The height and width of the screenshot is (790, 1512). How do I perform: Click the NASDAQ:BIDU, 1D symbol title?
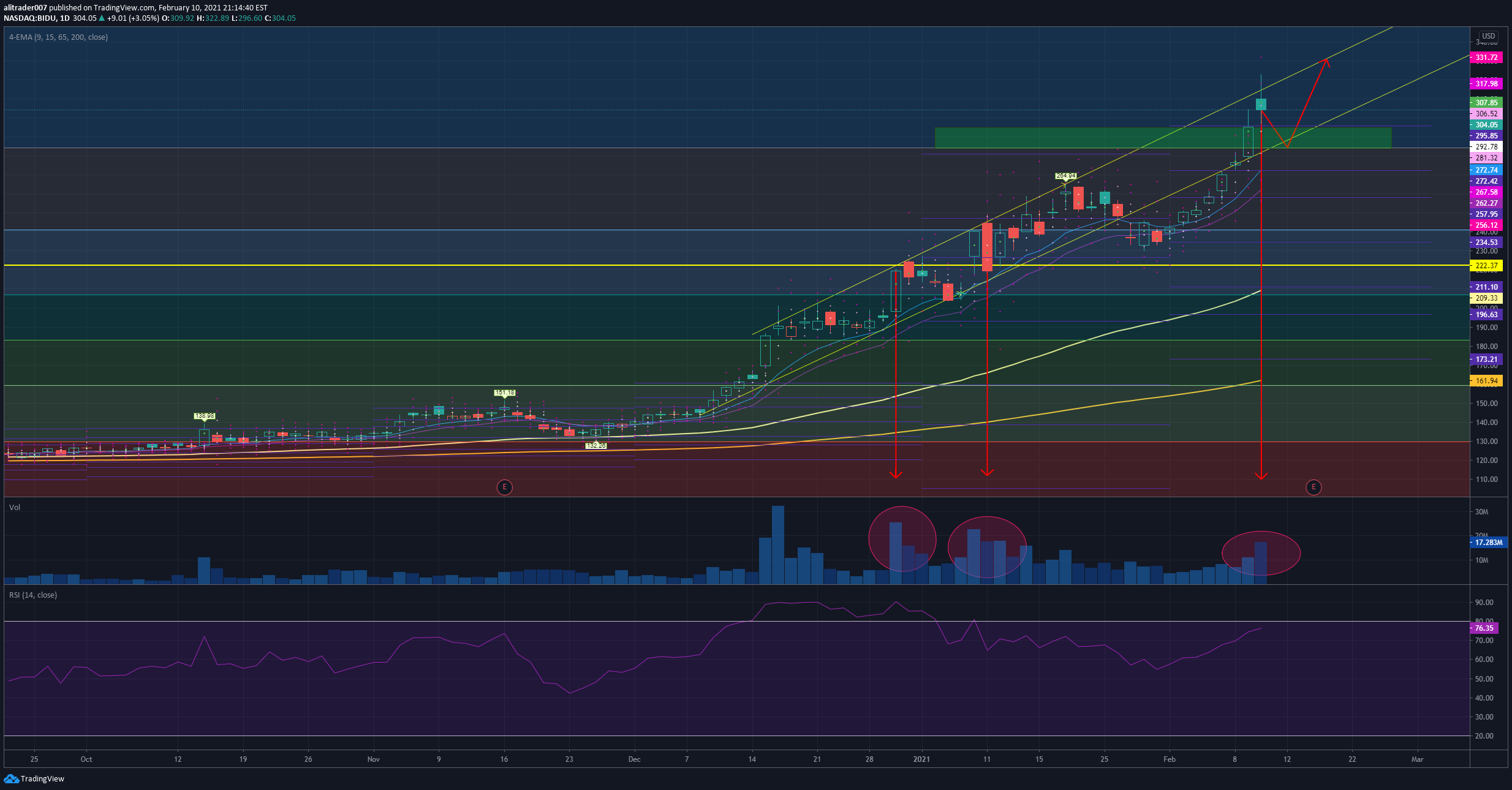tap(36, 18)
